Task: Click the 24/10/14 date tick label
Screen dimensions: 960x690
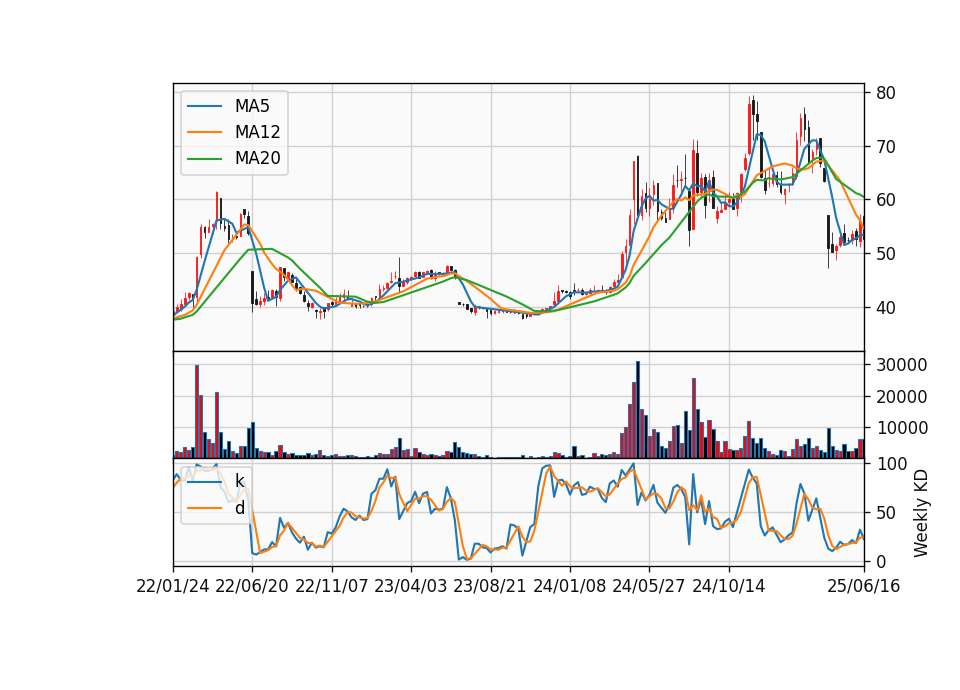Action: click(x=729, y=586)
